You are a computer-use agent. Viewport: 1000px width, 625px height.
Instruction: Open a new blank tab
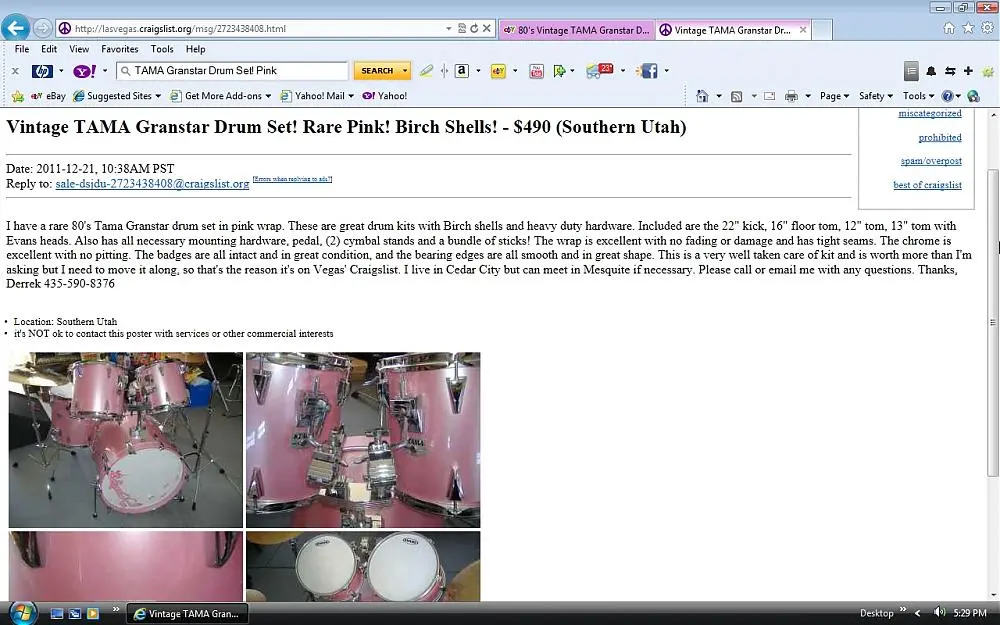point(822,30)
